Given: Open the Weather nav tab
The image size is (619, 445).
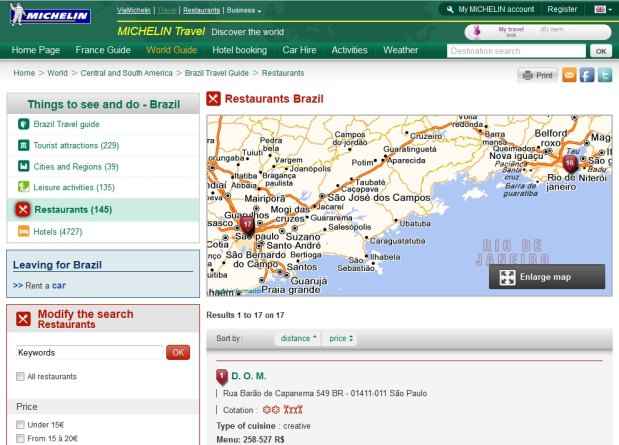Looking at the screenshot, I should point(400,50).
